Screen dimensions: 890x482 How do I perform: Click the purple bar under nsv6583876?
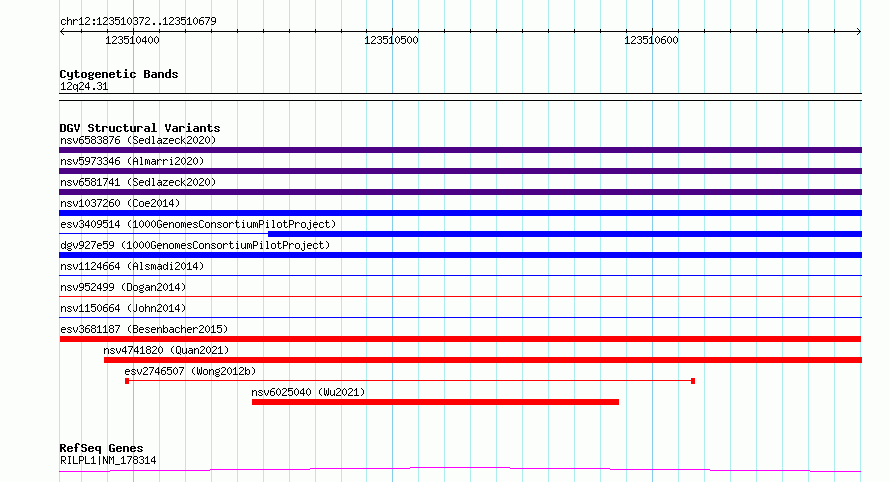pyautogui.click(x=460, y=150)
